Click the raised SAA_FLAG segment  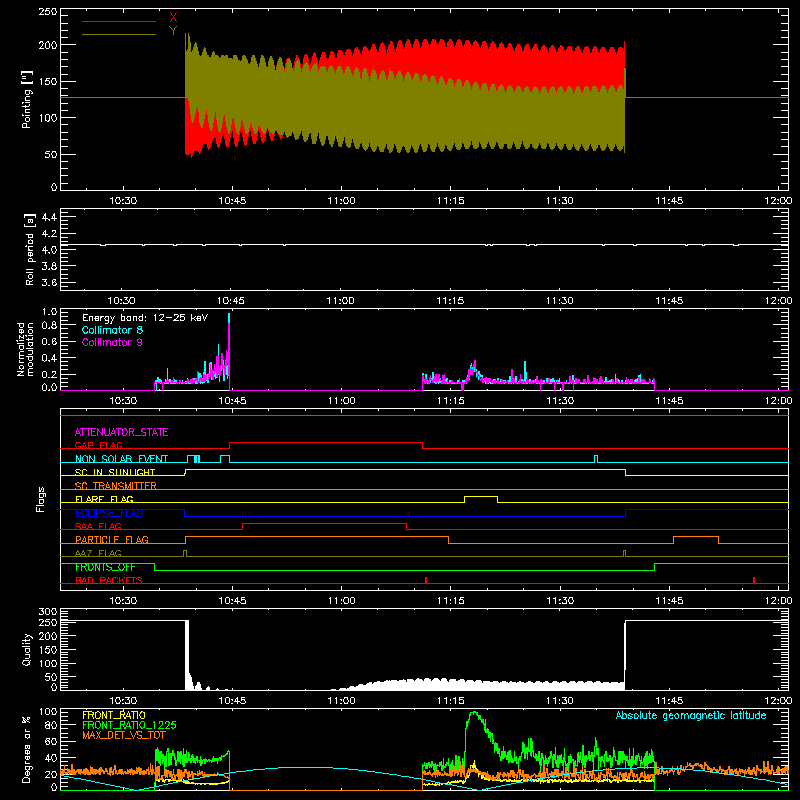coord(324,523)
